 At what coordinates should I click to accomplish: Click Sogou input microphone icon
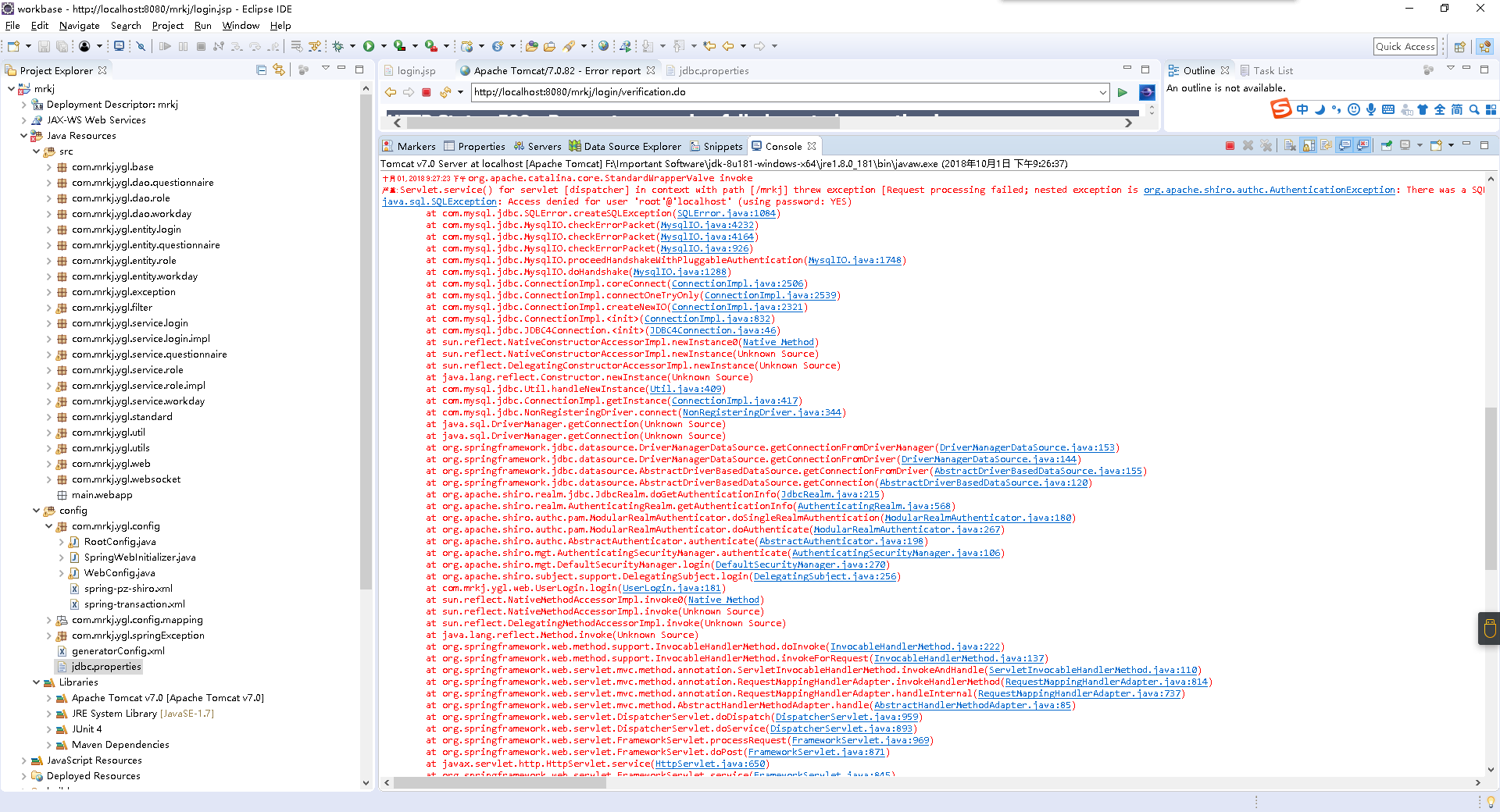[x=1371, y=109]
